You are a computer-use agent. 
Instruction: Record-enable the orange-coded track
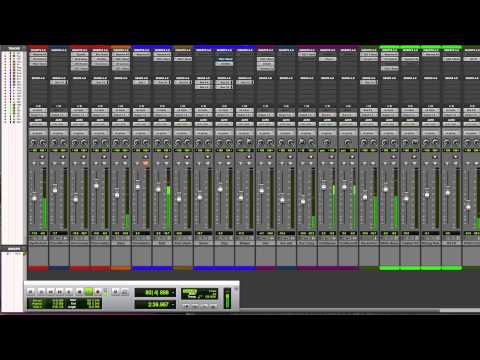coord(125,157)
